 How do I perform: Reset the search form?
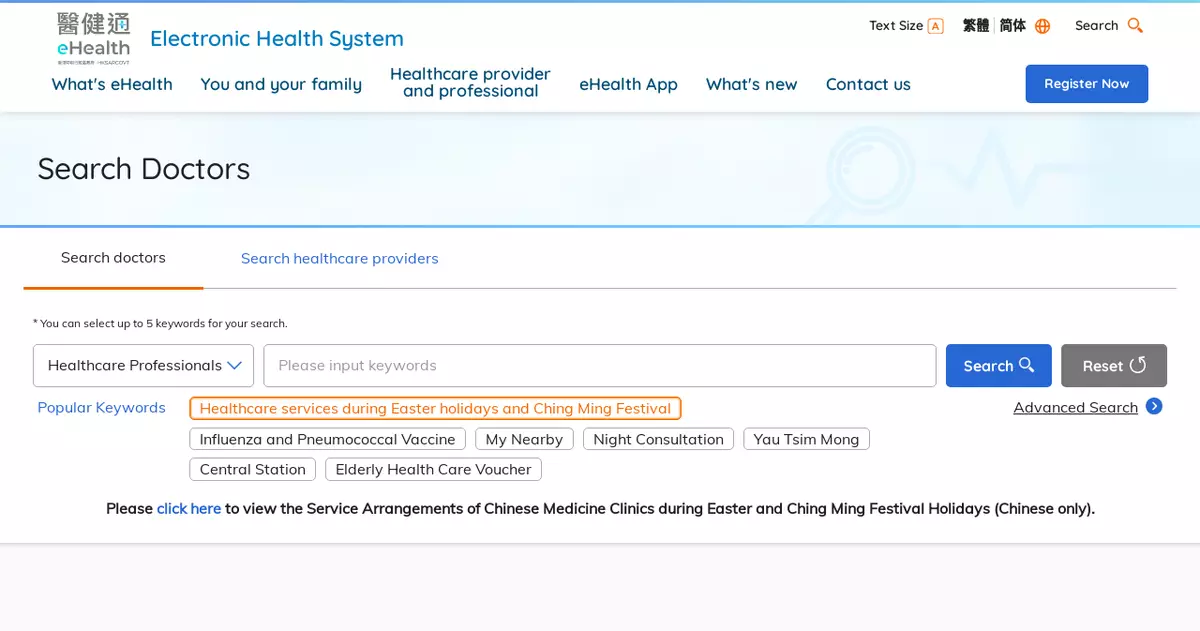[1113, 366]
